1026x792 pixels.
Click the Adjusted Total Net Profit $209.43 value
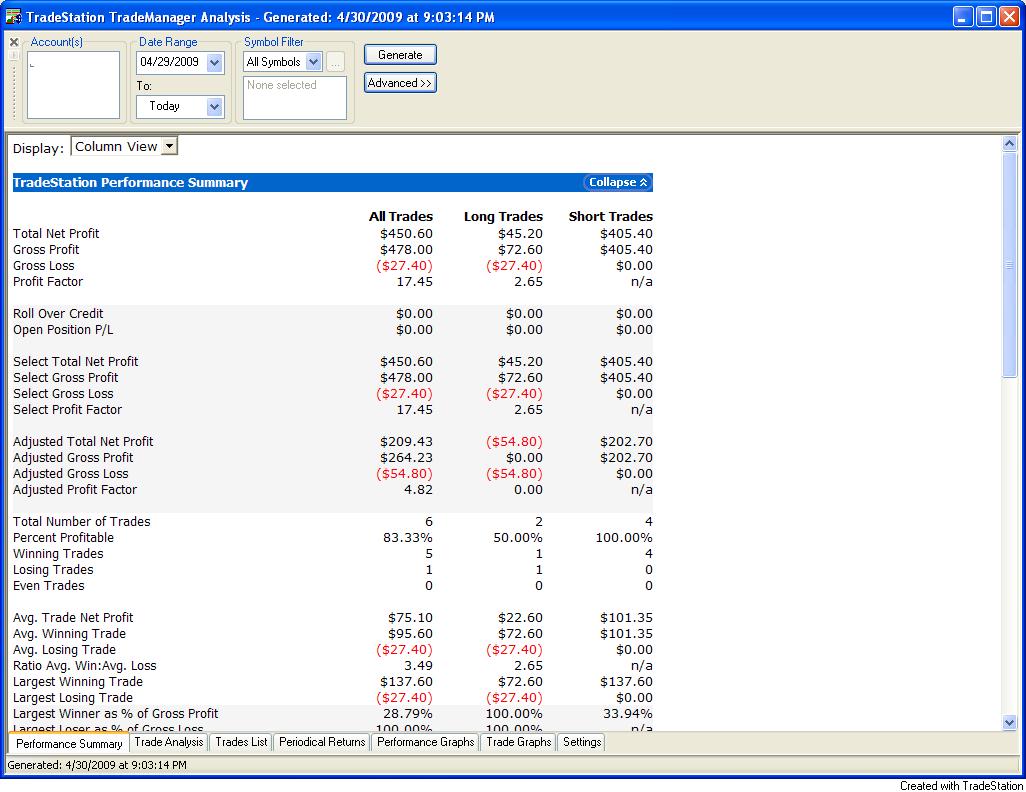[x=406, y=442]
